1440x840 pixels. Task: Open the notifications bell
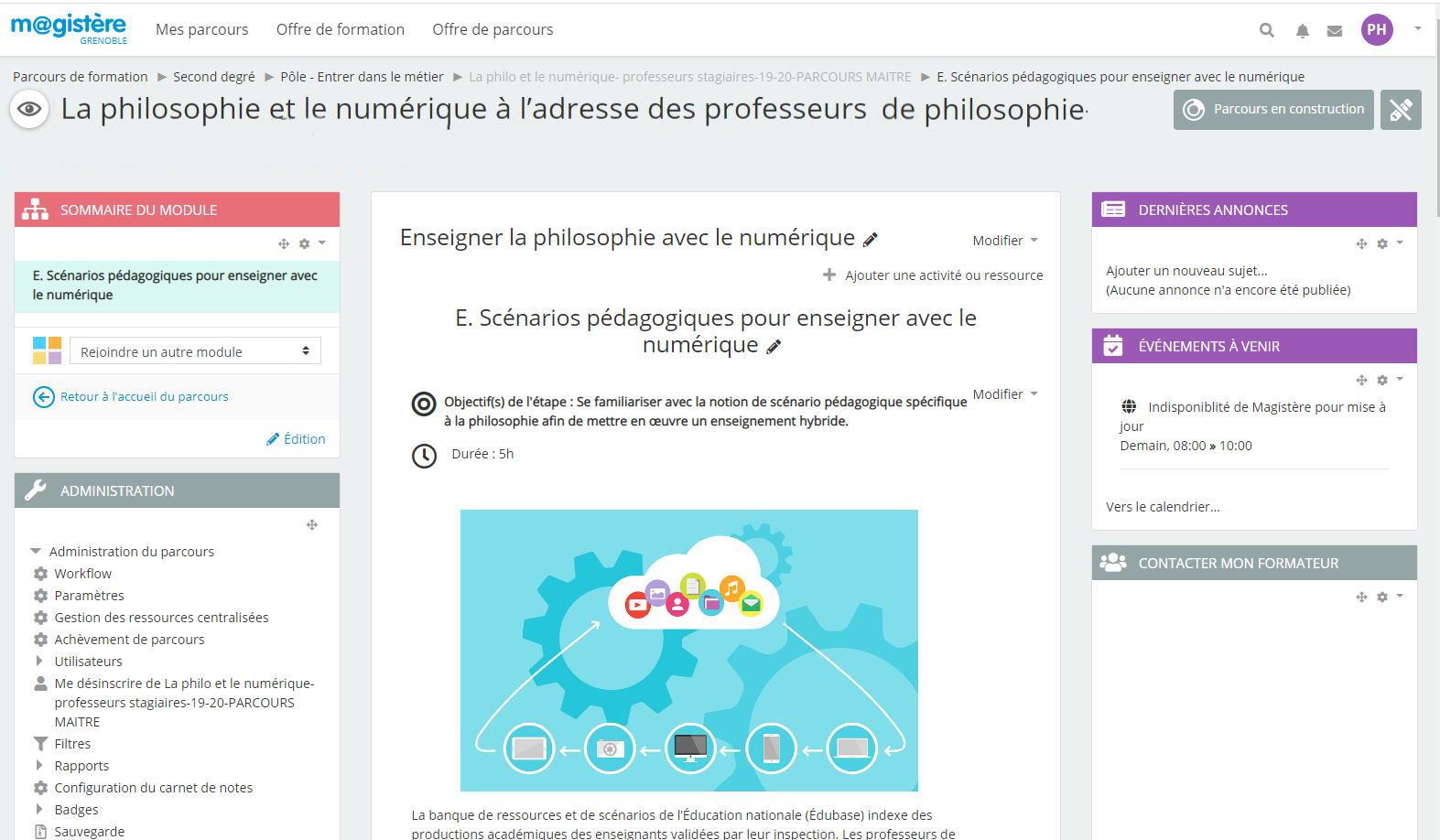pos(1302,30)
